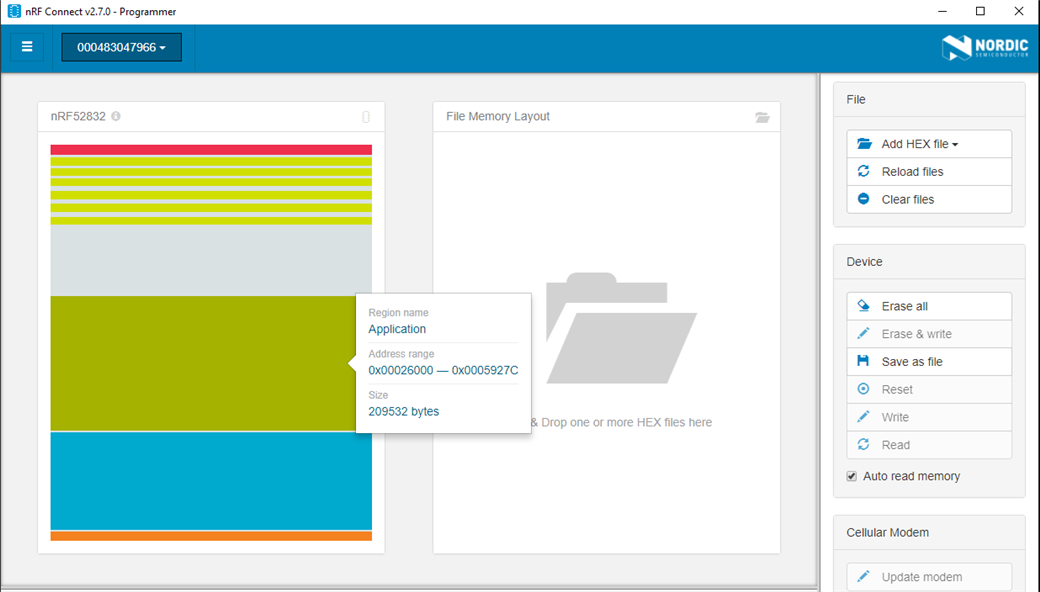Image resolution: width=1040 pixels, height=592 pixels.
Task: Select the olive Application memory region
Action: coord(203,363)
